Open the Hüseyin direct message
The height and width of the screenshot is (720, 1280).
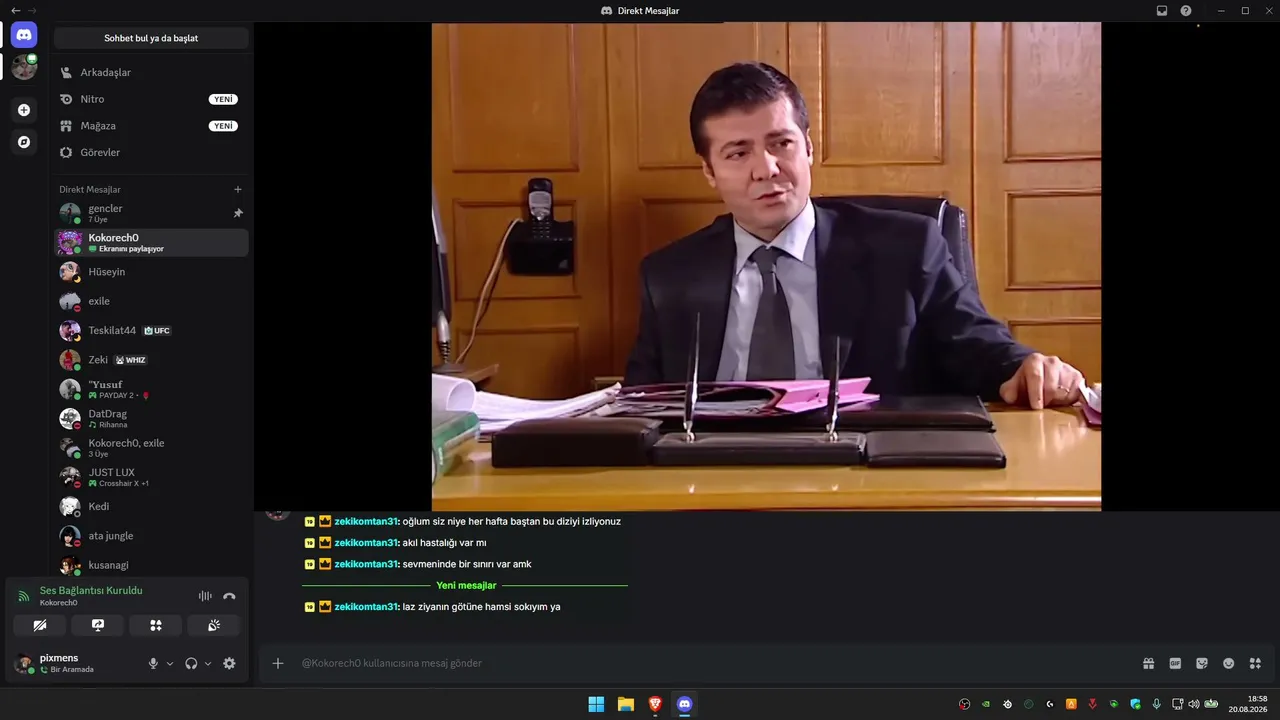click(151, 272)
